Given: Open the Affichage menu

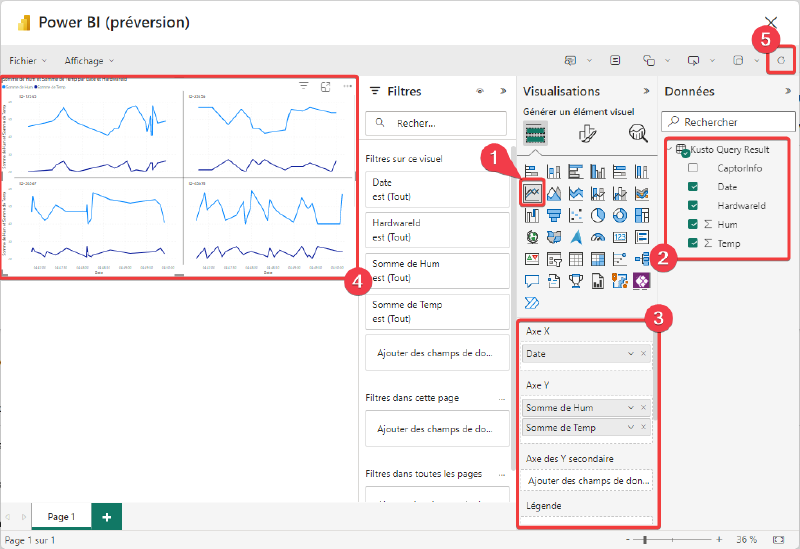Looking at the screenshot, I should click(x=89, y=61).
